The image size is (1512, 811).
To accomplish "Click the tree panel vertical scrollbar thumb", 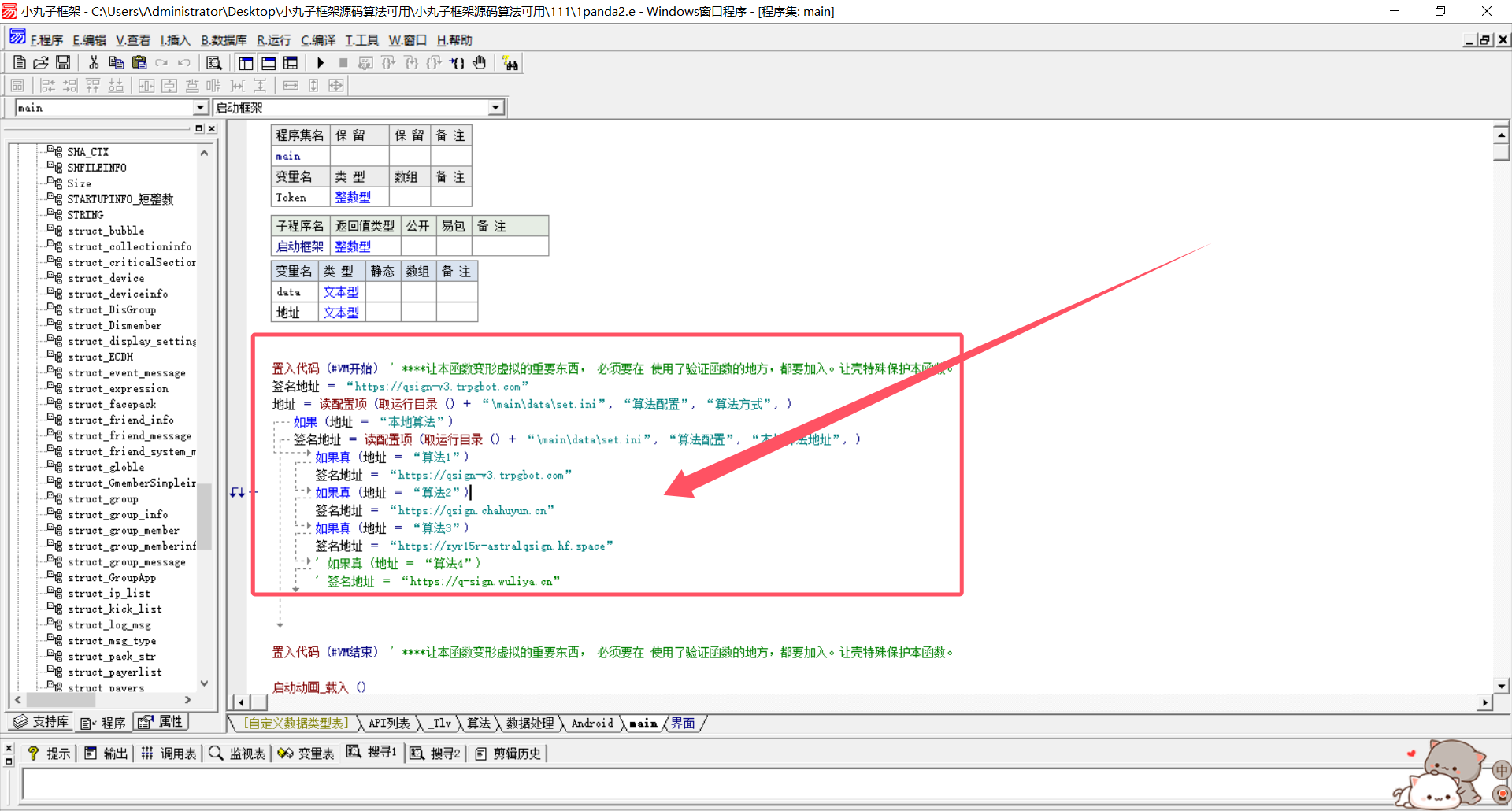I will click(x=204, y=516).
